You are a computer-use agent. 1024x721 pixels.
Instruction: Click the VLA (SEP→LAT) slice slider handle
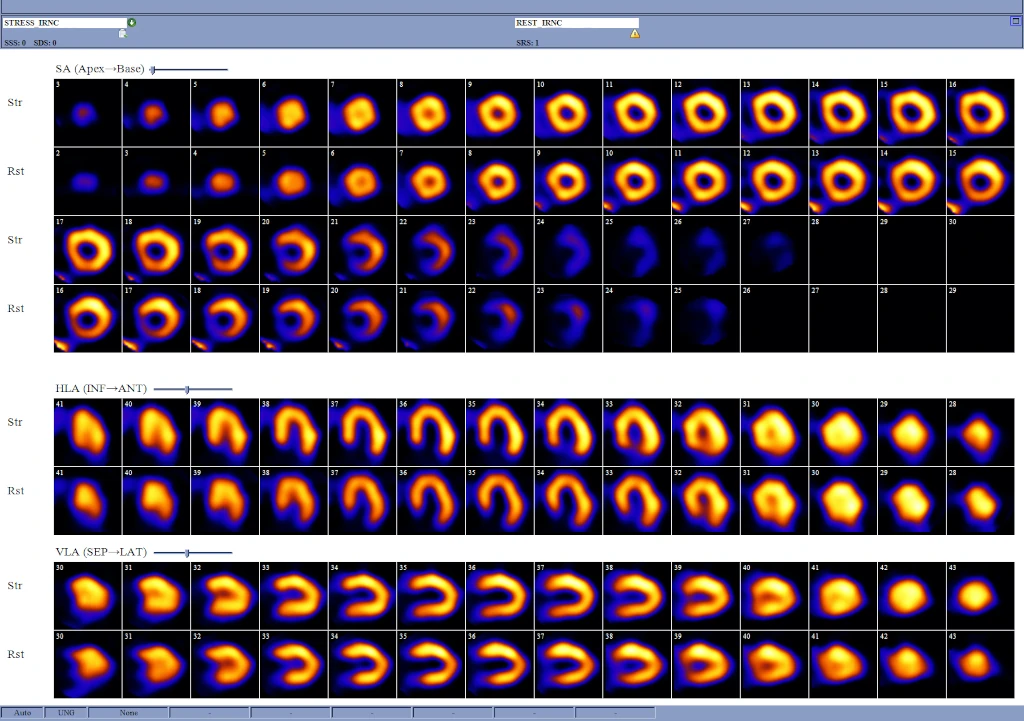pyautogui.click(x=187, y=552)
